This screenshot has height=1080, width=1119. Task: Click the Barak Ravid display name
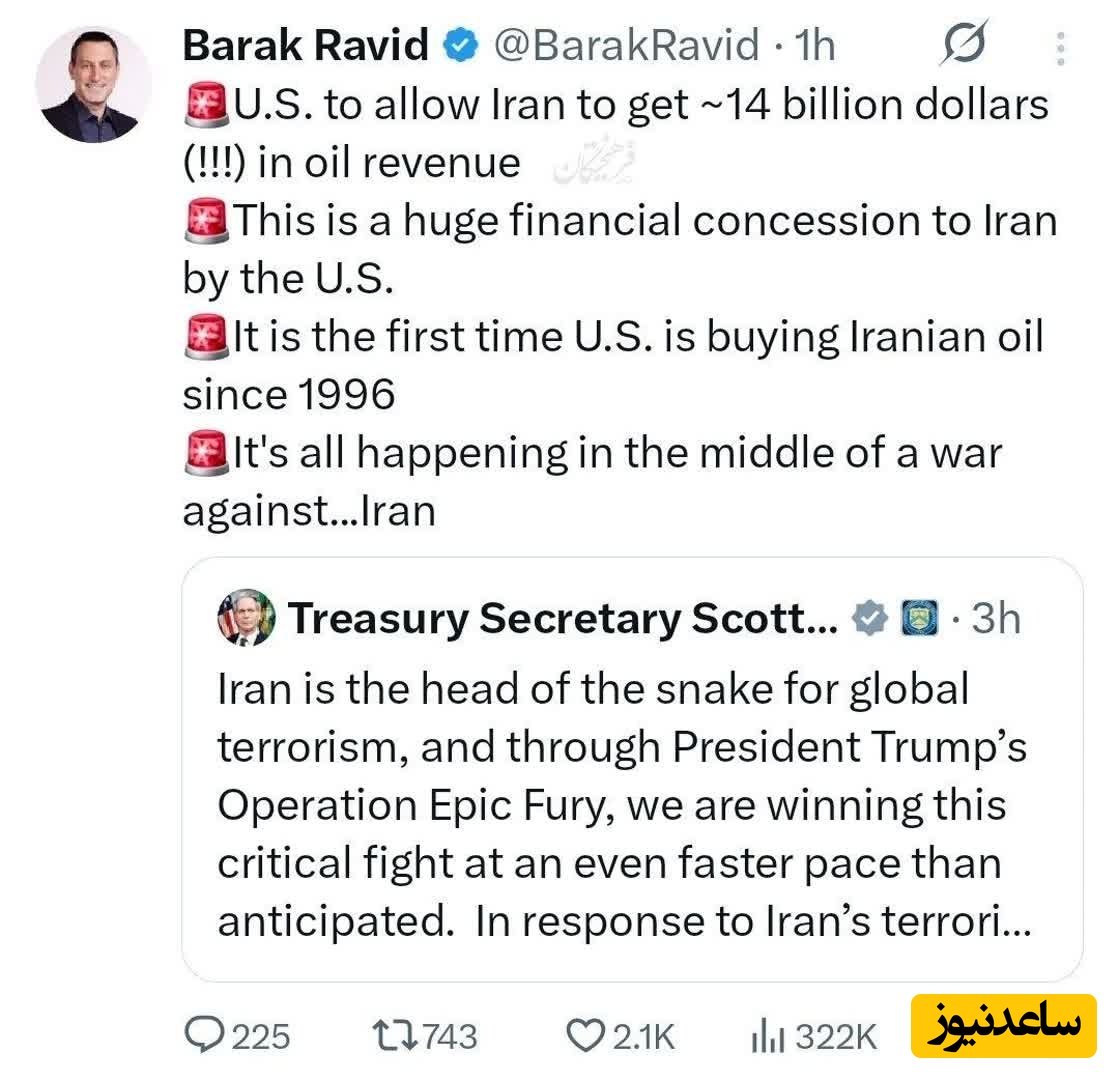coord(306,45)
